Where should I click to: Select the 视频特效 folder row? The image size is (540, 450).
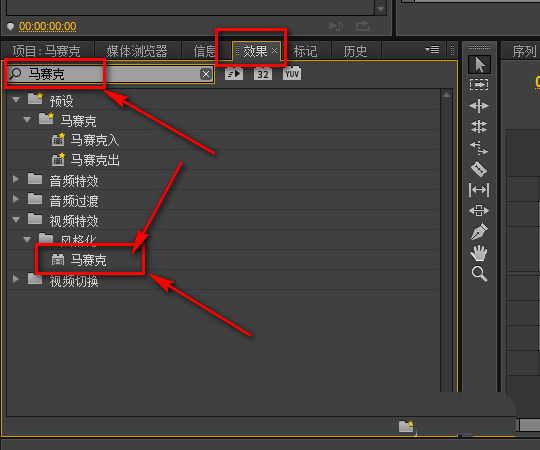tap(224, 220)
